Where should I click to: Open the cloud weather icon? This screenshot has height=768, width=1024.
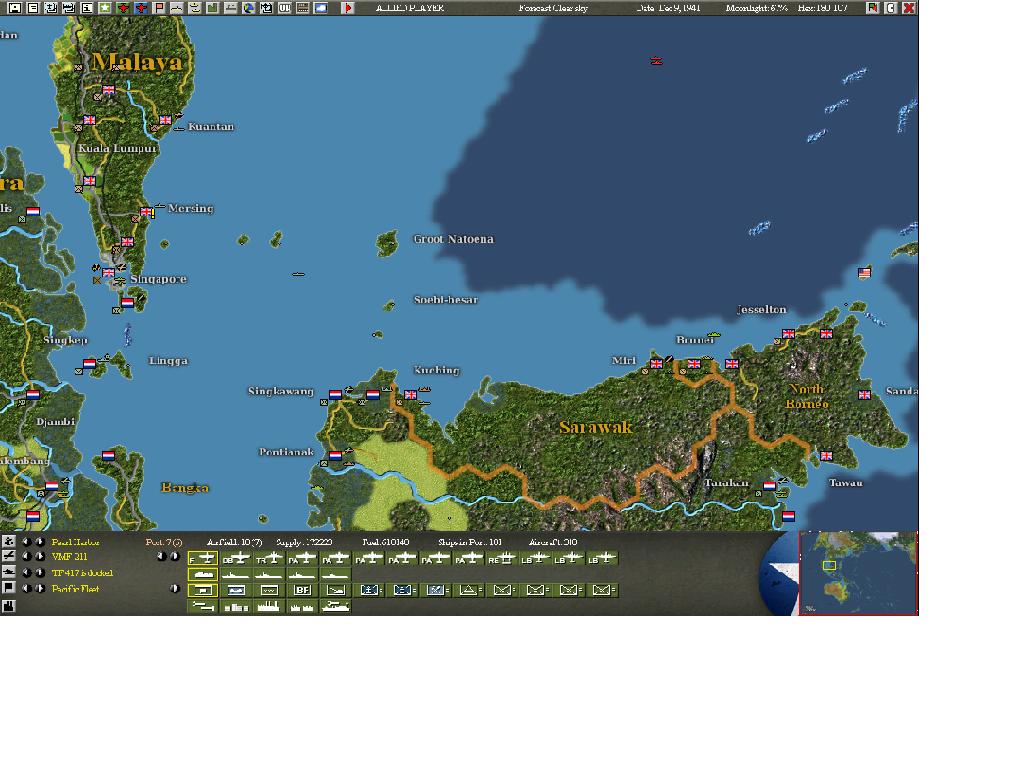[321, 8]
